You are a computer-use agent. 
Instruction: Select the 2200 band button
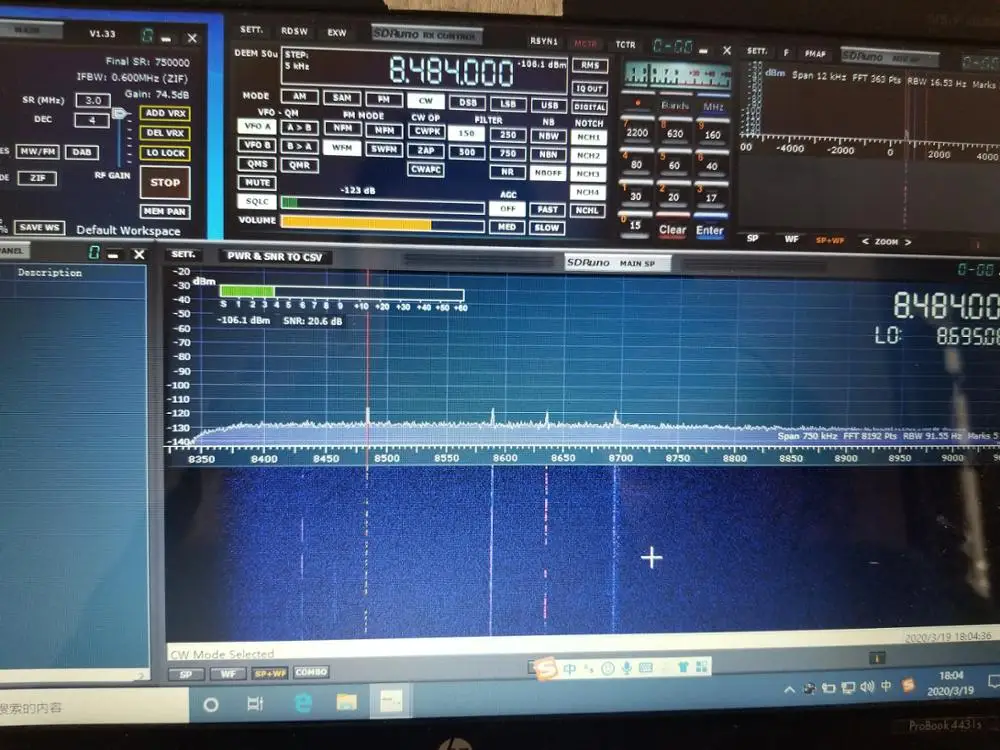point(636,131)
